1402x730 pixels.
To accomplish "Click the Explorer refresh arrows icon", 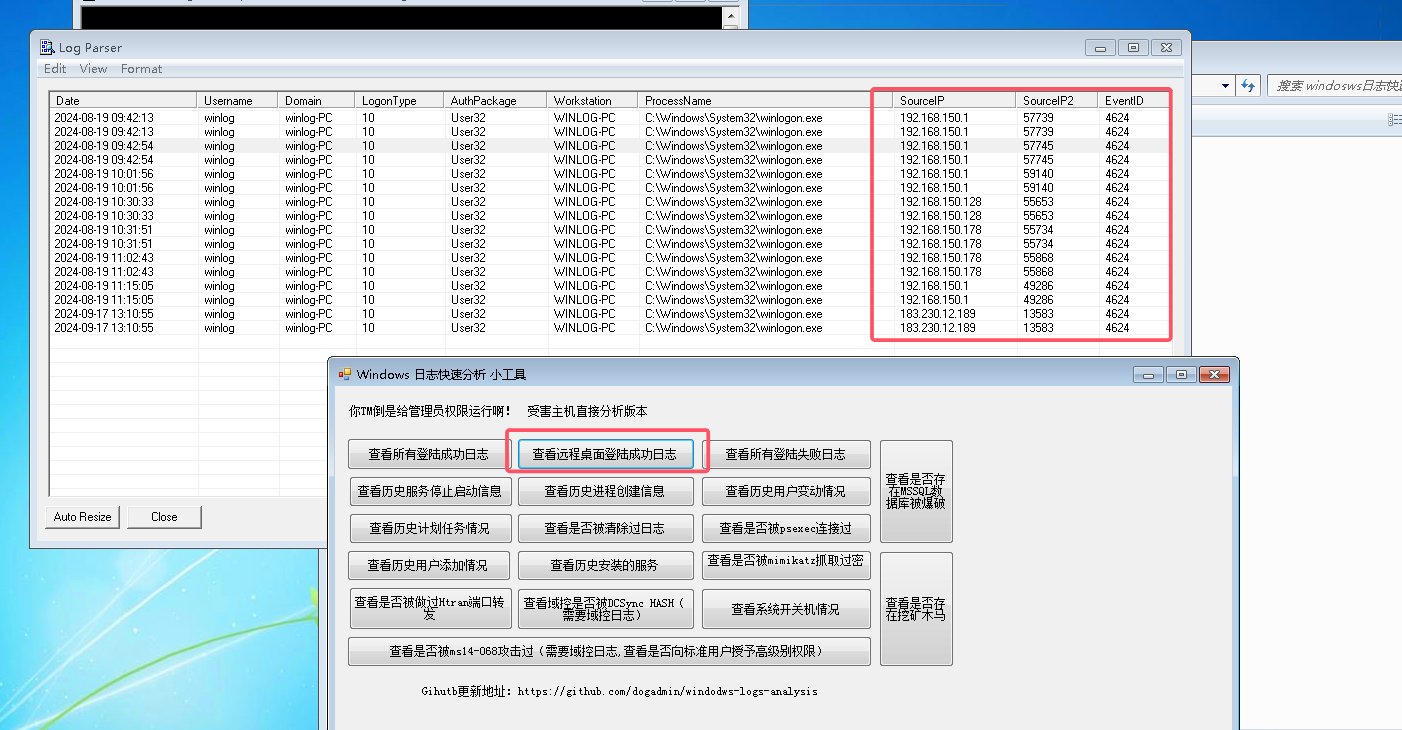I will pyautogui.click(x=1248, y=86).
